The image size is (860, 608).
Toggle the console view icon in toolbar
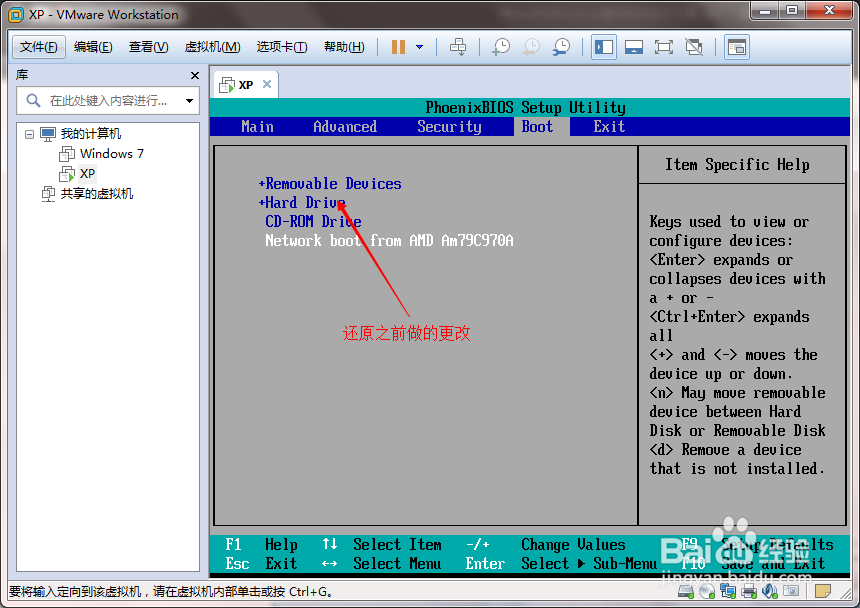[737, 47]
